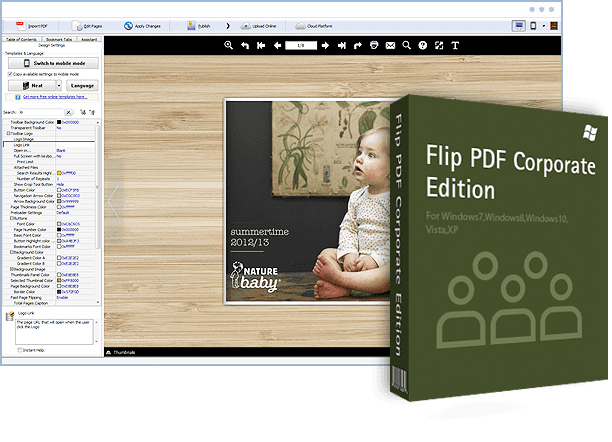Click the Border Color swatch
Image resolution: width=612 pixels, height=442 pixels.
coord(59,292)
